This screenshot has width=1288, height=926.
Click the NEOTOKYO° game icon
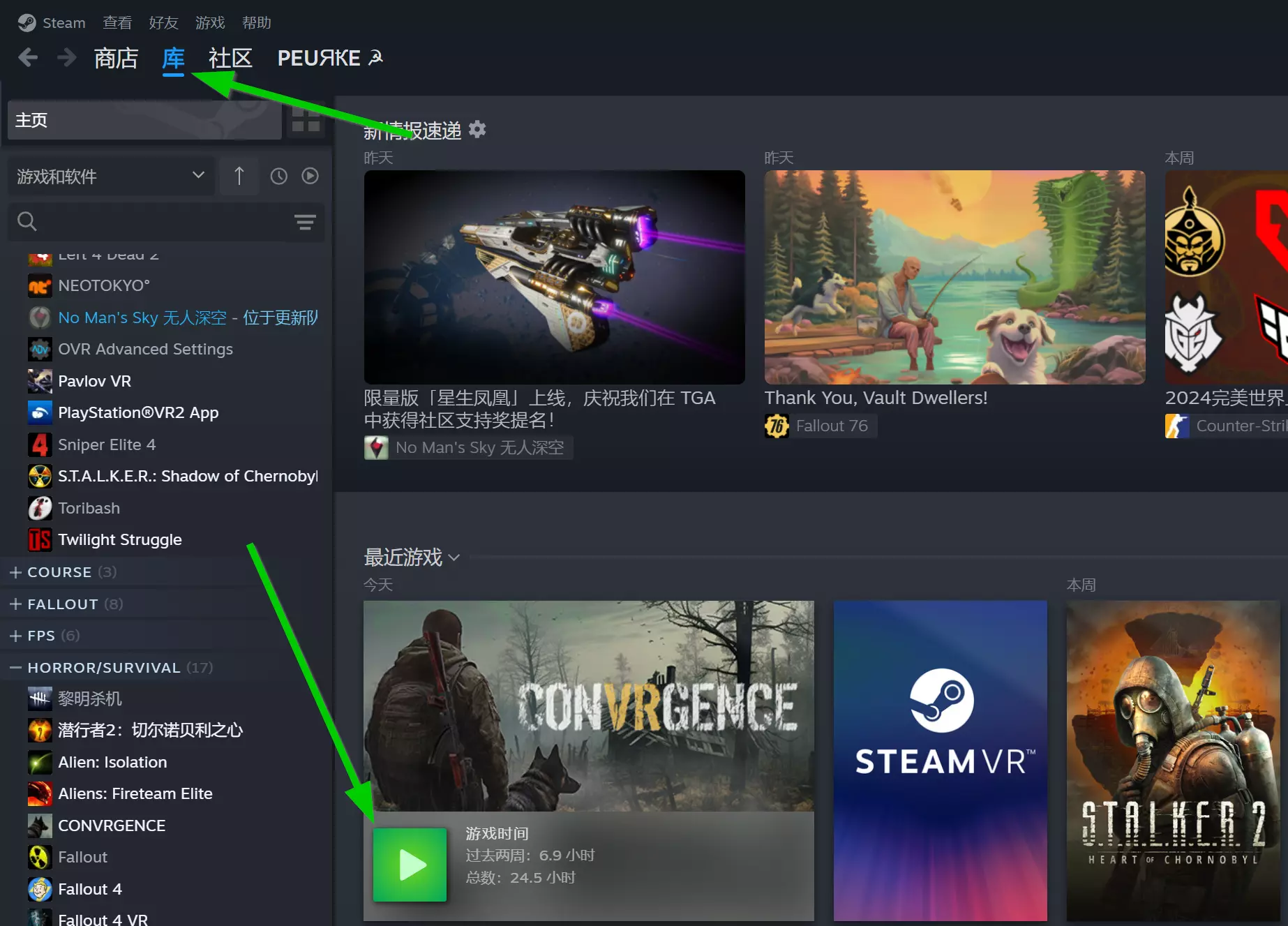tap(40, 285)
